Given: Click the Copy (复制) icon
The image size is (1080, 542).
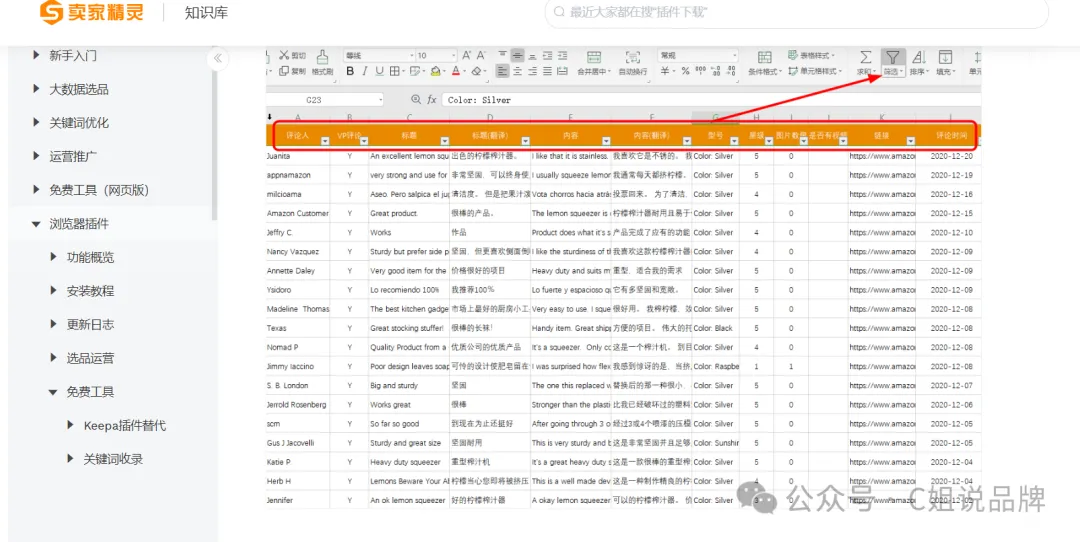Looking at the screenshot, I should [x=284, y=71].
